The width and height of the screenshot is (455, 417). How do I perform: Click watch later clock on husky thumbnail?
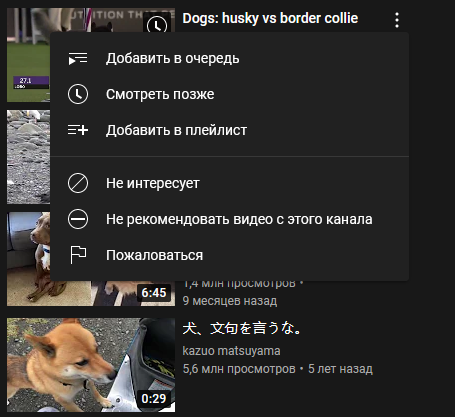(x=157, y=25)
